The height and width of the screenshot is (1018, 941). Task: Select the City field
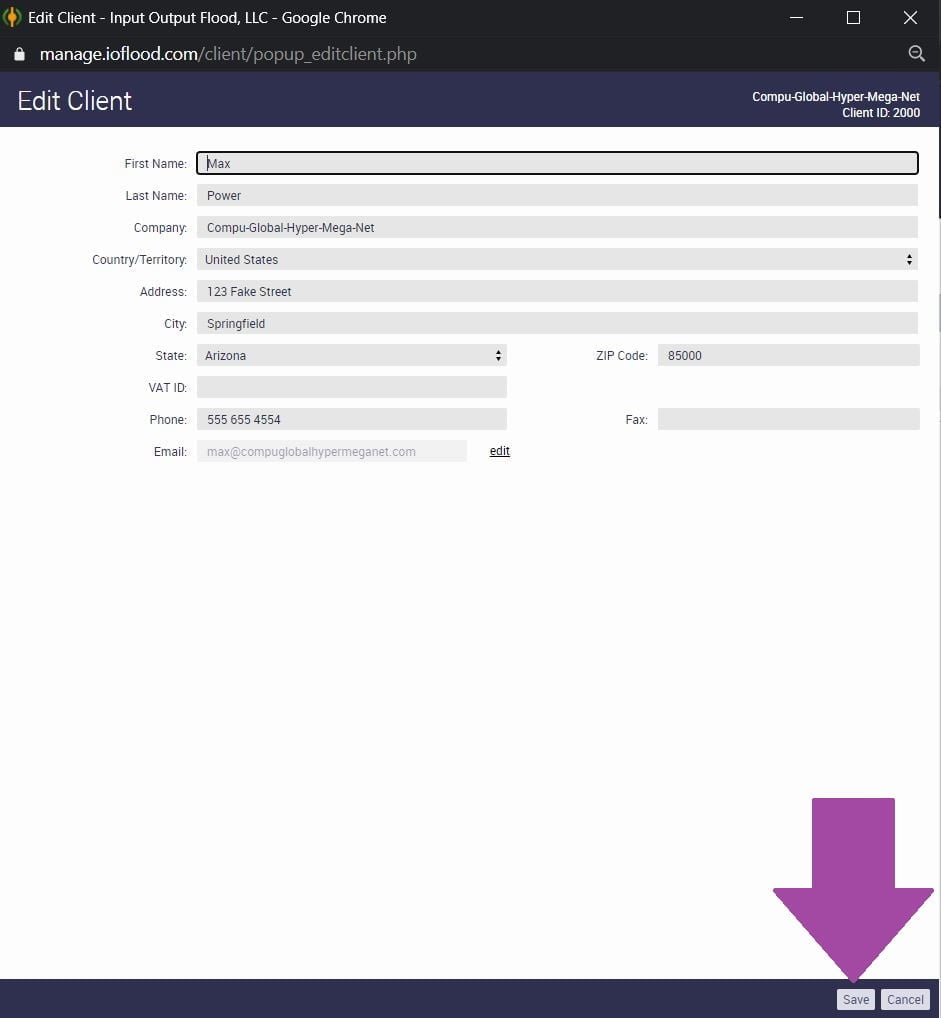(x=557, y=323)
